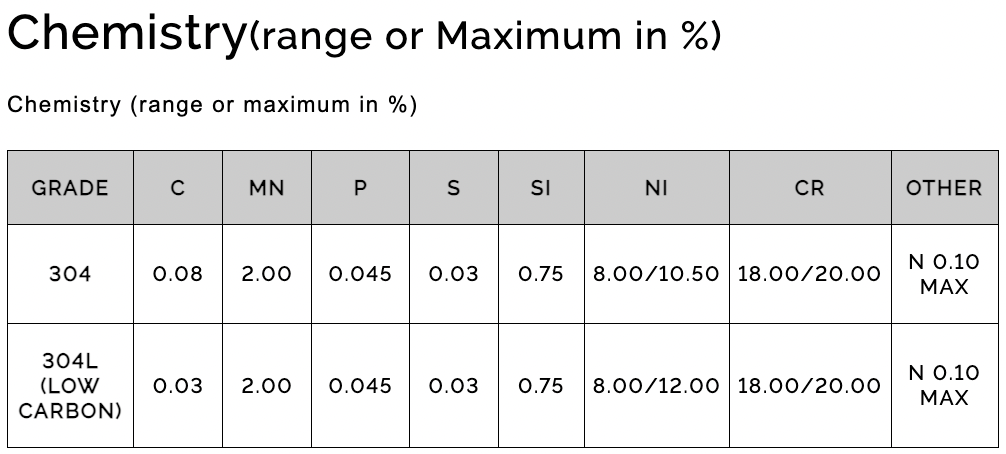
Task: Click the OTHER column header
Action: [x=944, y=188]
